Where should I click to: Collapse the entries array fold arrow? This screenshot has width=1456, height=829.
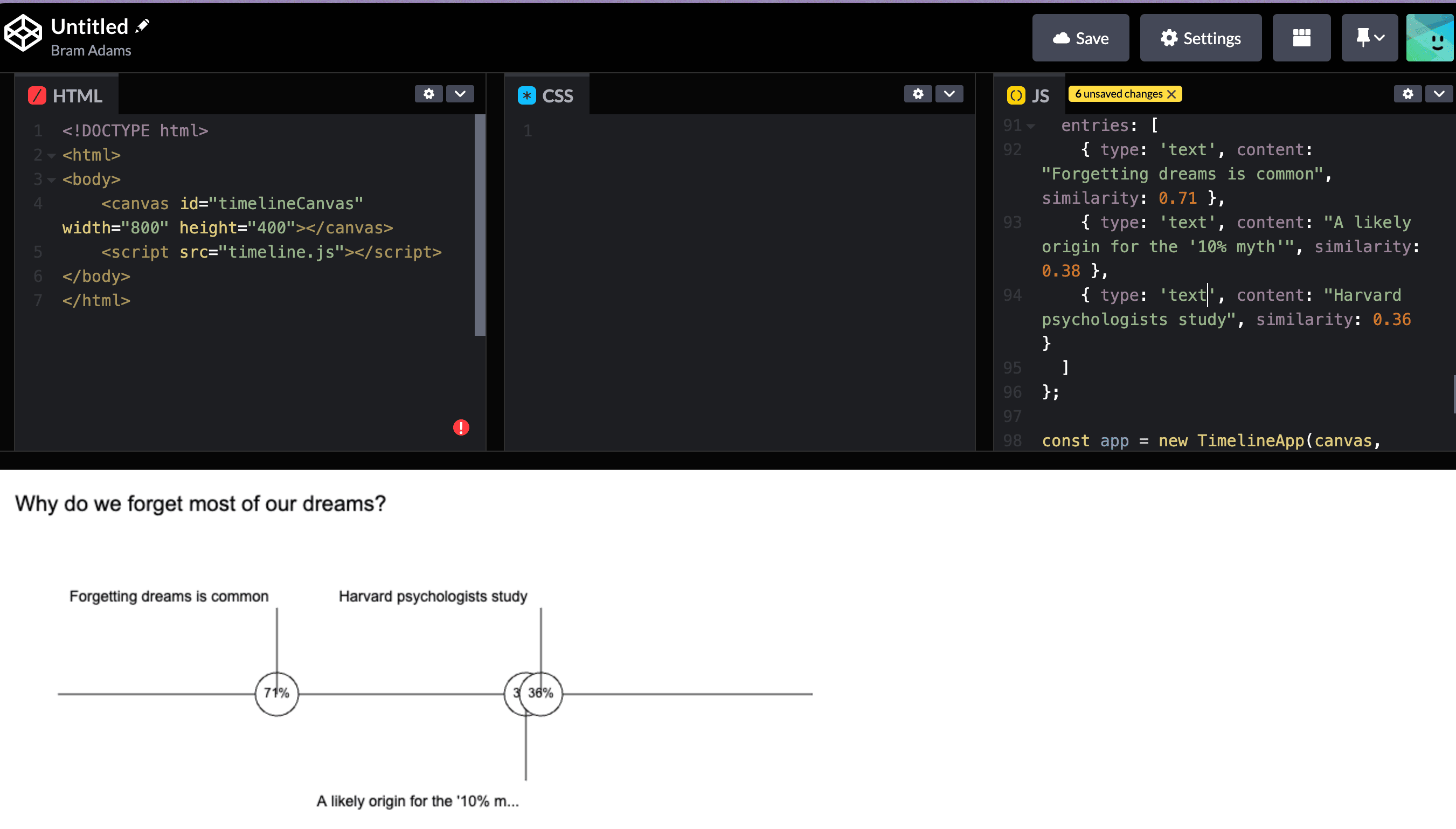[x=1030, y=127]
